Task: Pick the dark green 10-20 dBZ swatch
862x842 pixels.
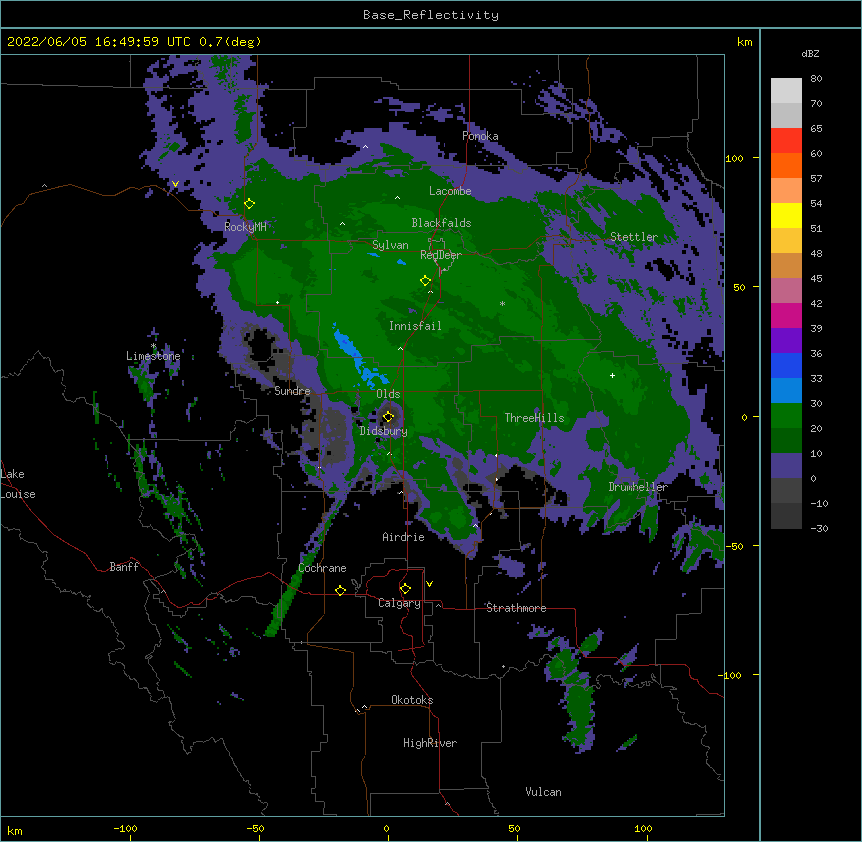Action: click(x=786, y=441)
